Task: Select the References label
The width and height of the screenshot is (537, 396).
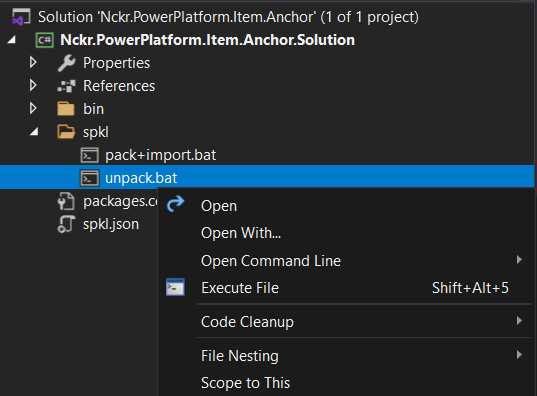Action: [x=119, y=86]
